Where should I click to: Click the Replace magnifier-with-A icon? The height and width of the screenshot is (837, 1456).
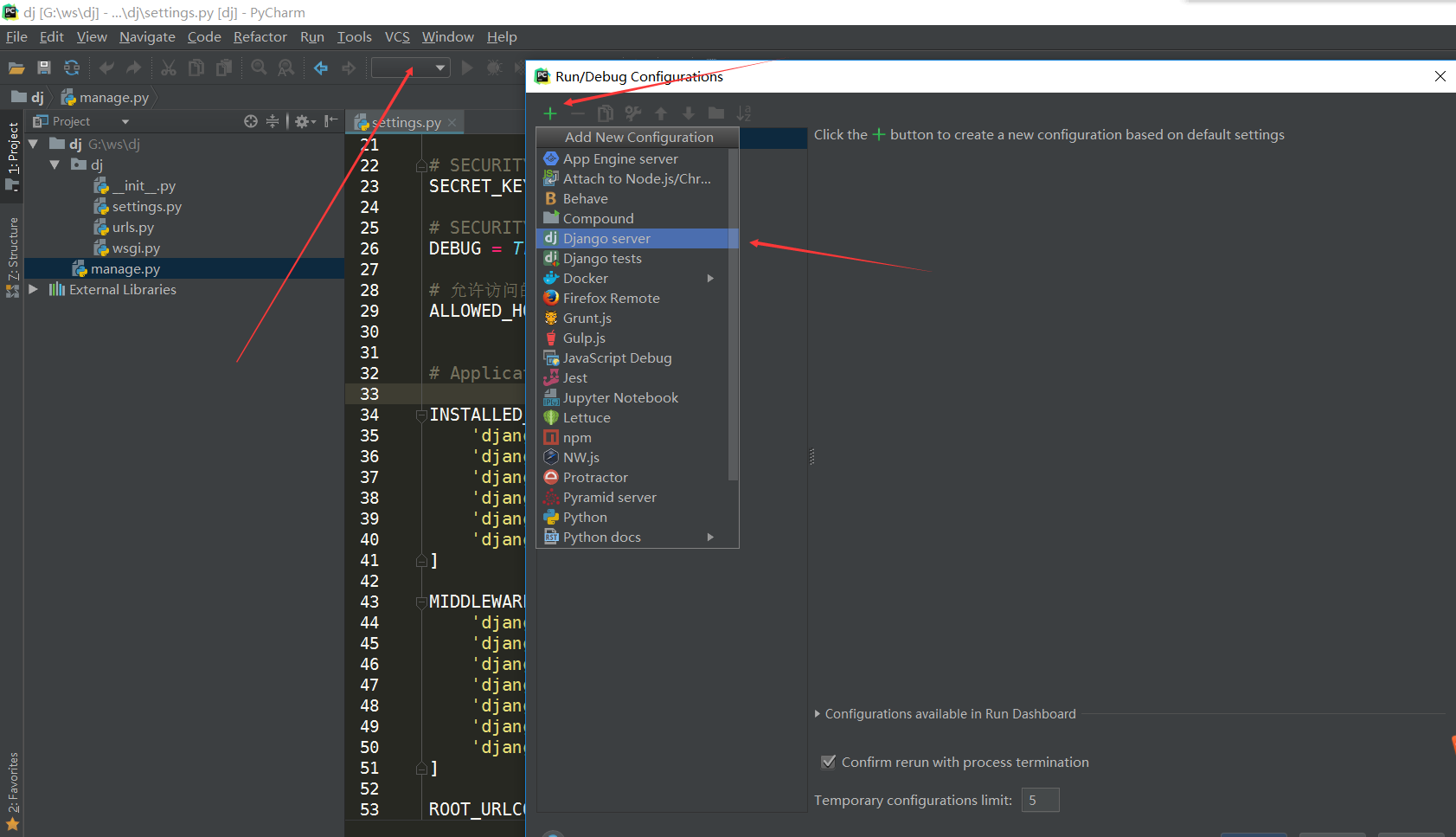(x=286, y=68)
